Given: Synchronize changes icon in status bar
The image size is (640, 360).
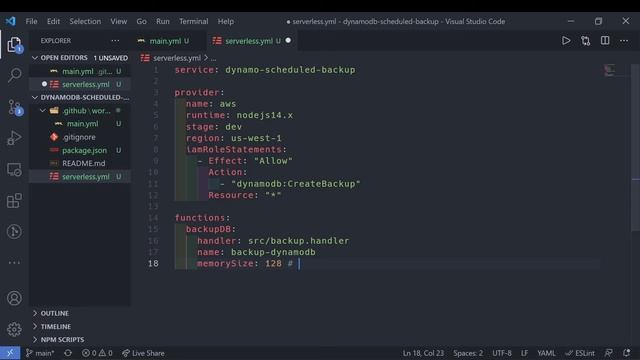Looking at the screenshot, I should (68, 353).
